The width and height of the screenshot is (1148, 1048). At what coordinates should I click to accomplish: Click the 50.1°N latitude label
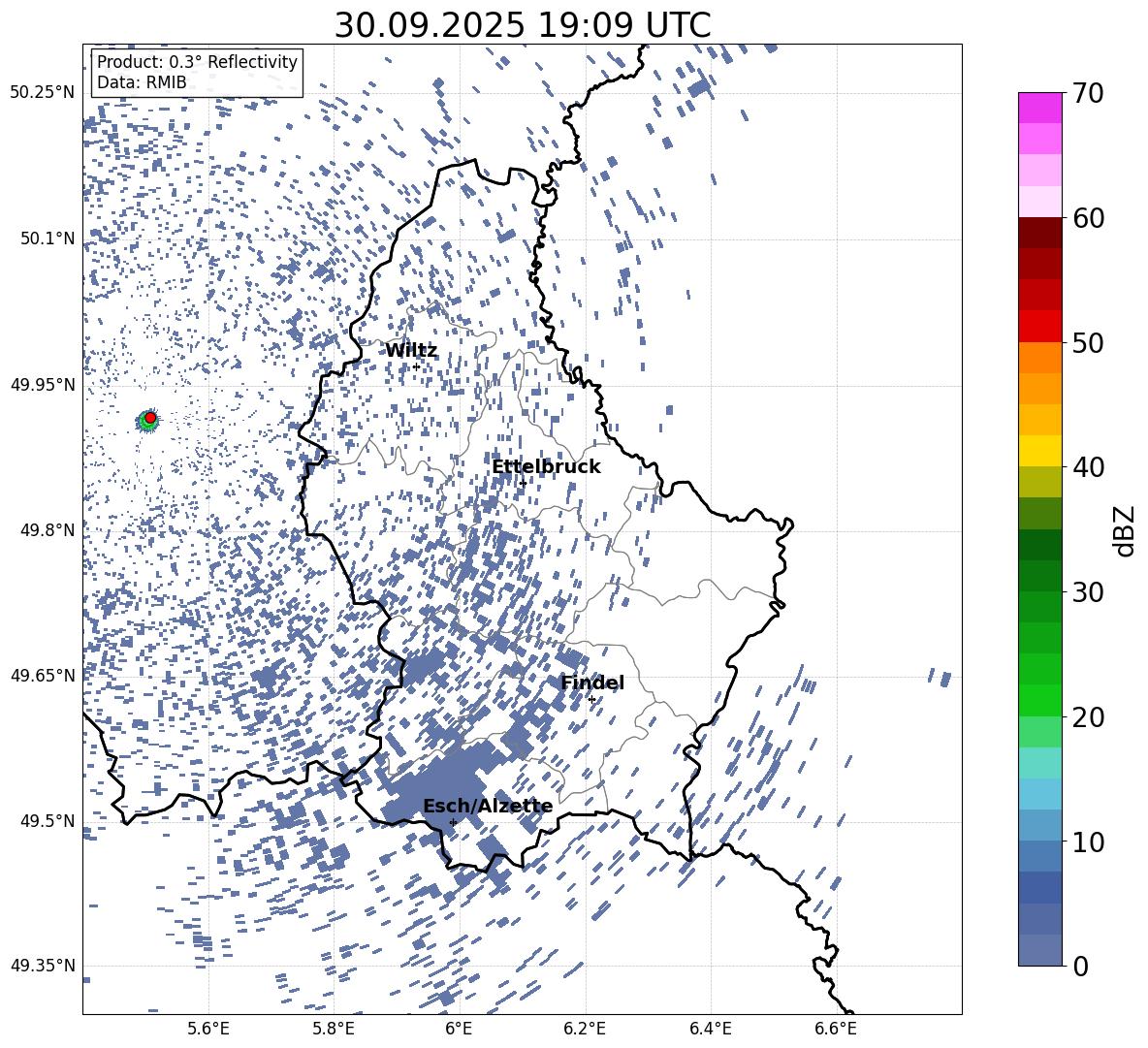pyautogui.click(x=48, y=238)
